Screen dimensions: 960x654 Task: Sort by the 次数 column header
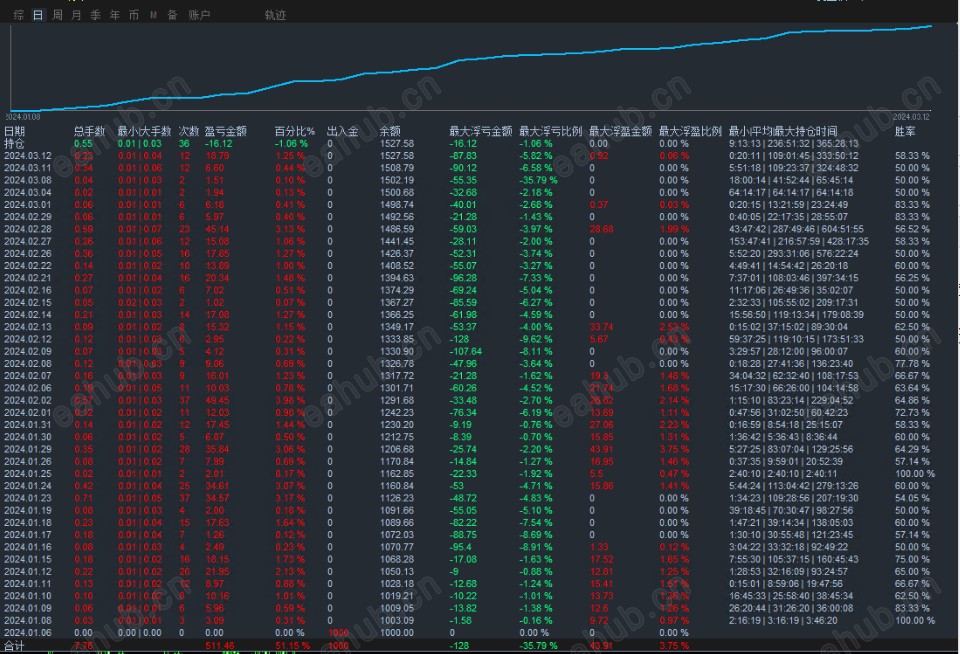[x=189, y=131]
